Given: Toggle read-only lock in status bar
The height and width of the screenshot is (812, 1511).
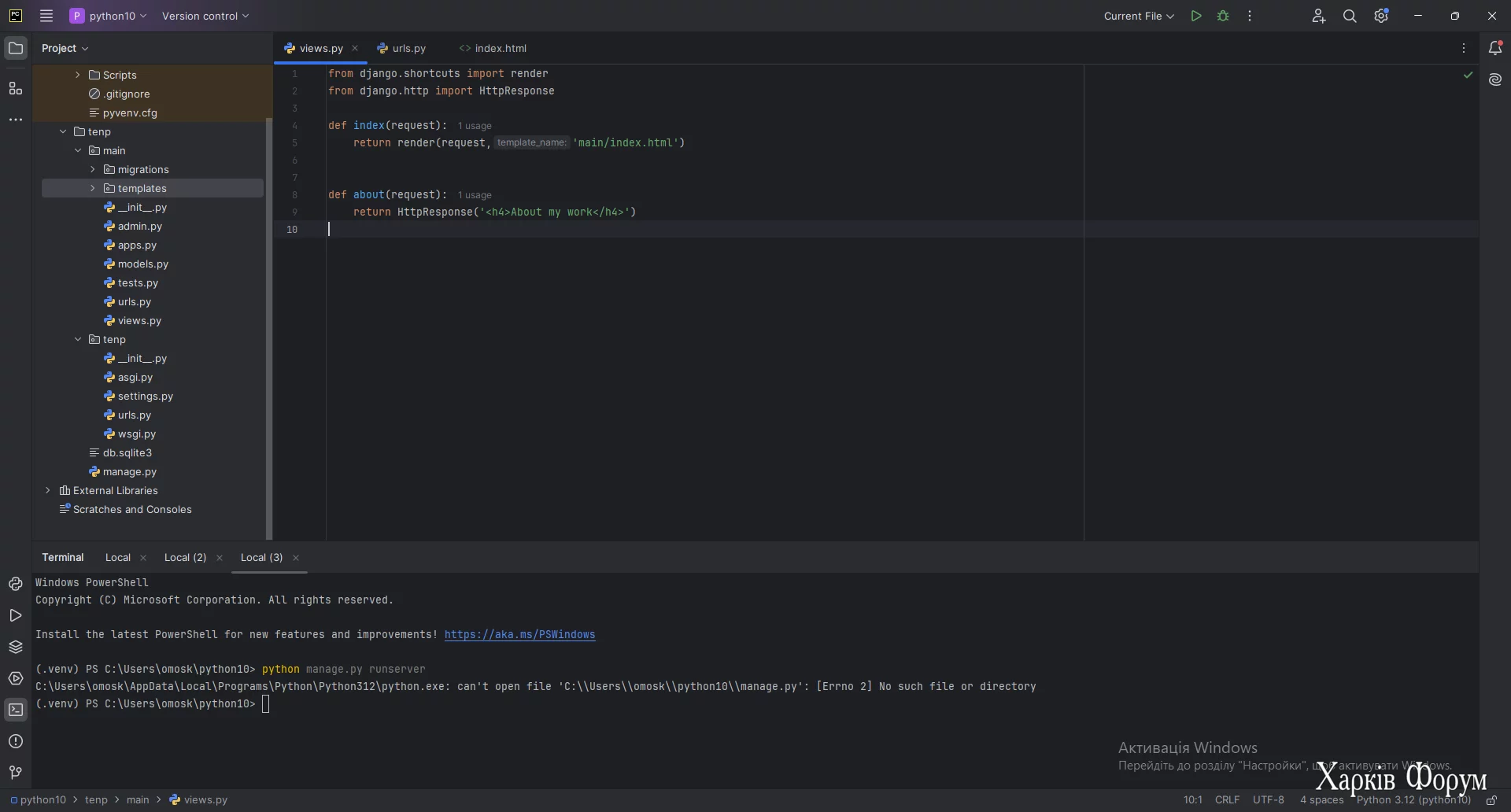Looking at the screenshot, I should click(1491, 800).
